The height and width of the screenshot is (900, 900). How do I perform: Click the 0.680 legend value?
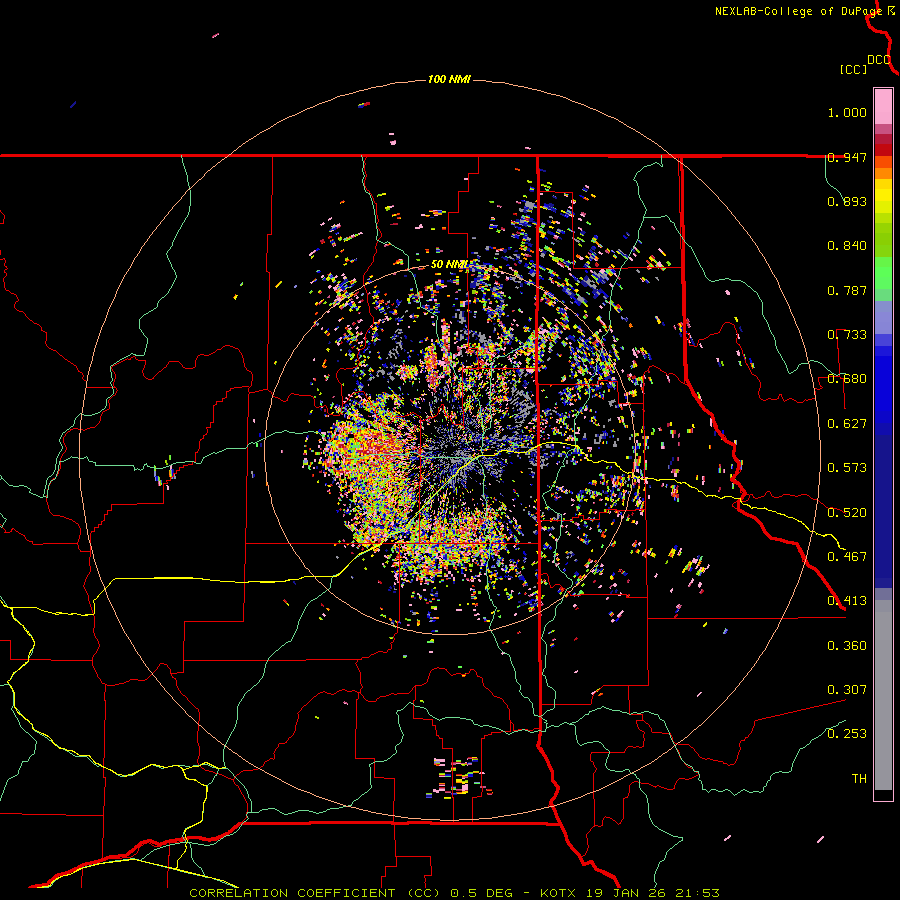[x=847, y=379]
